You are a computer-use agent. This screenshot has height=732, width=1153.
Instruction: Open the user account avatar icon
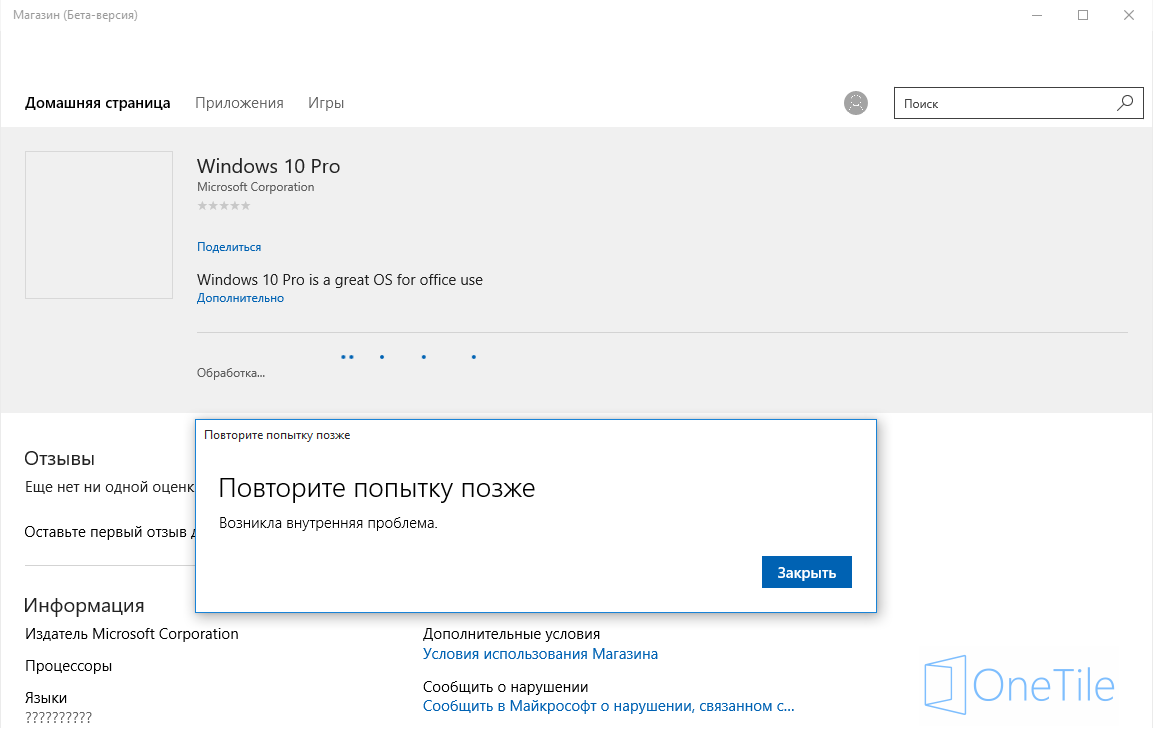click(x=855, y=103)
